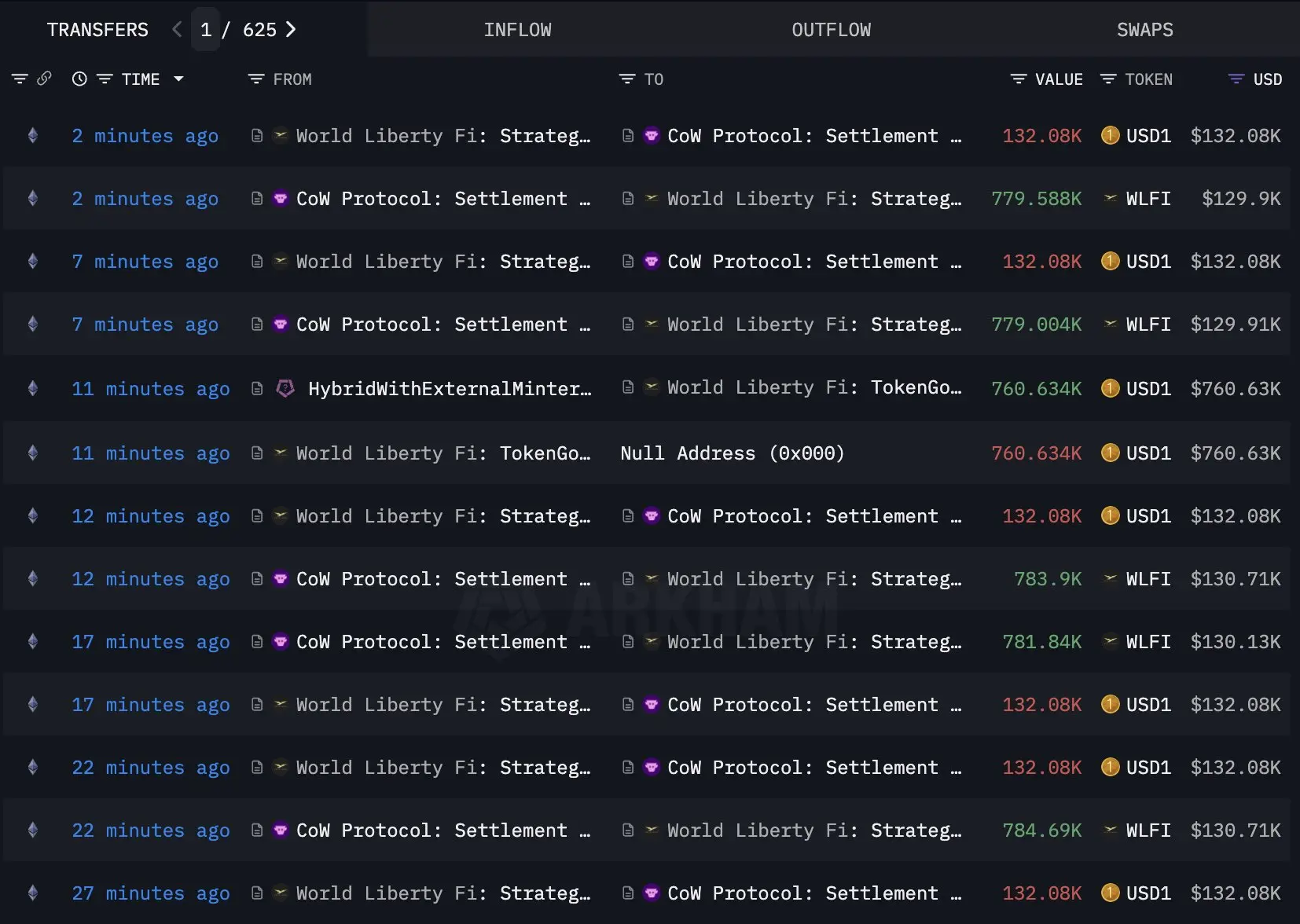
Task: Click the 779.004K value cell
Action: pyautogui.click(x=1037, y=324)
